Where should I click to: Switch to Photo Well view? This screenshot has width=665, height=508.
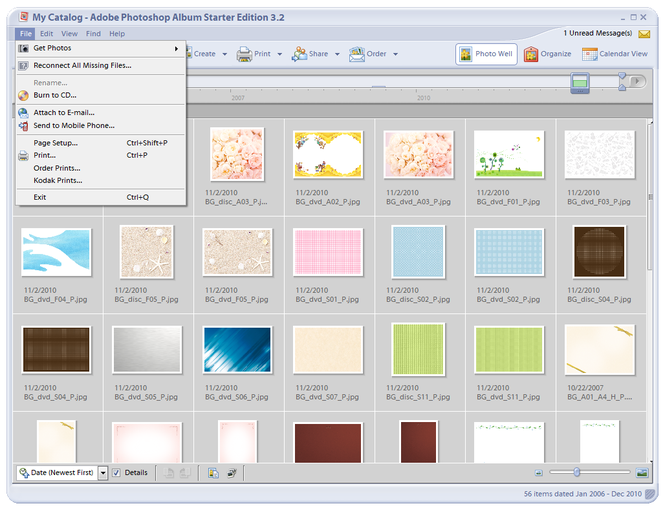coord(486,54)
